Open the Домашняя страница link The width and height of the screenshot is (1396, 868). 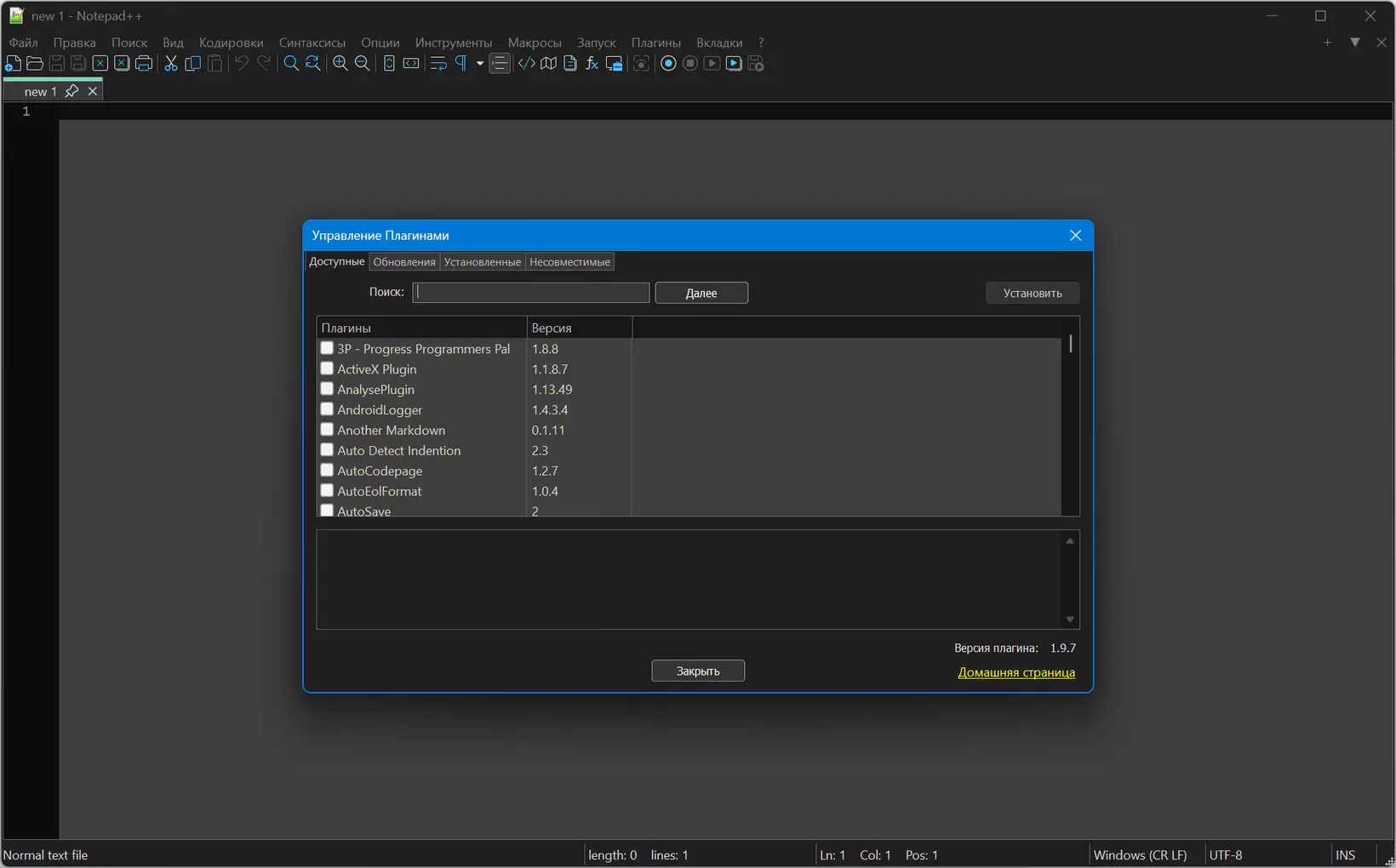pyautogui.click(x=1016, y=672)
